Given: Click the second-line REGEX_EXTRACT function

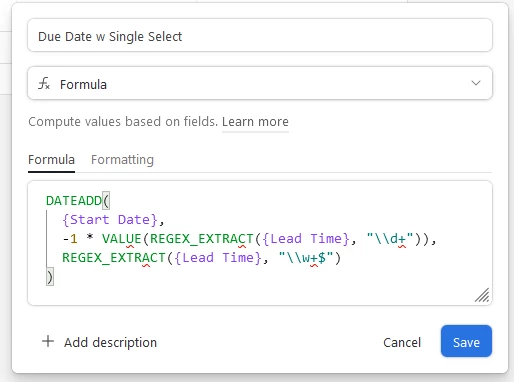Looking at the screenshot, I should 113,258.
